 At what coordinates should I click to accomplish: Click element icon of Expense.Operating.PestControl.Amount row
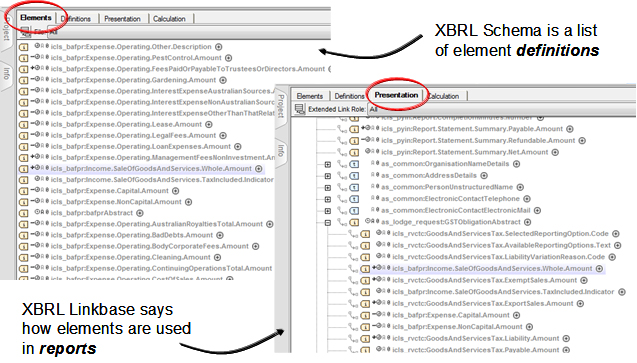point(24,58)
